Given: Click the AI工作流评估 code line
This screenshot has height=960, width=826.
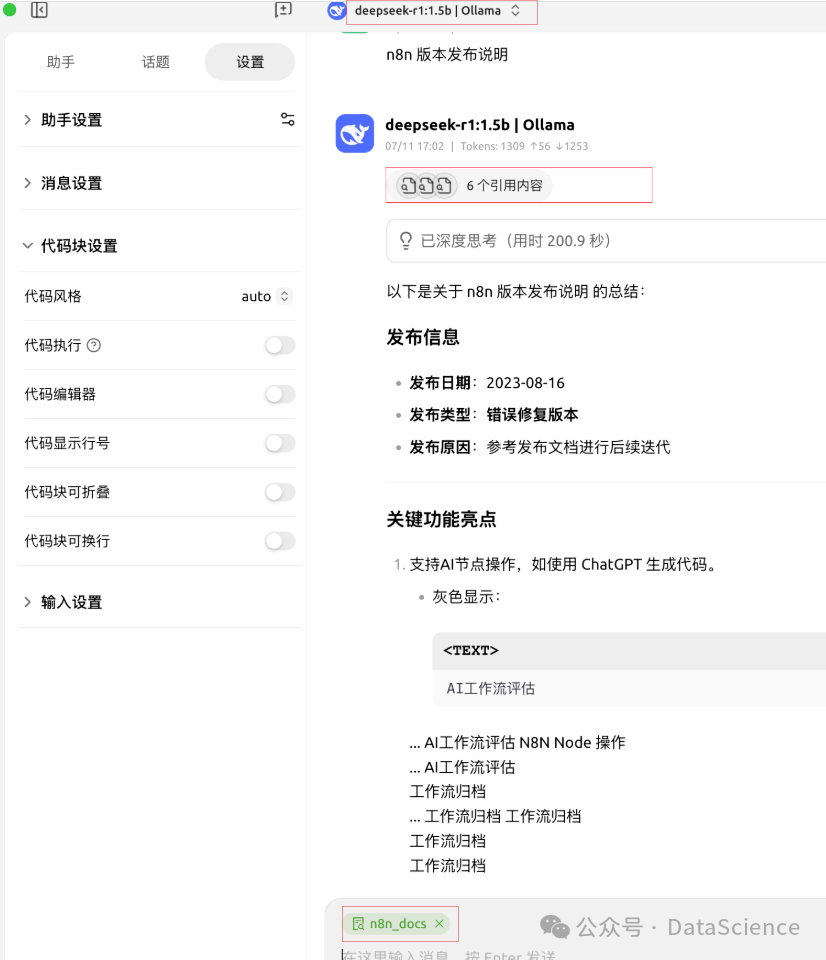Looking at the screenshot, I should [x=490, y=688].
